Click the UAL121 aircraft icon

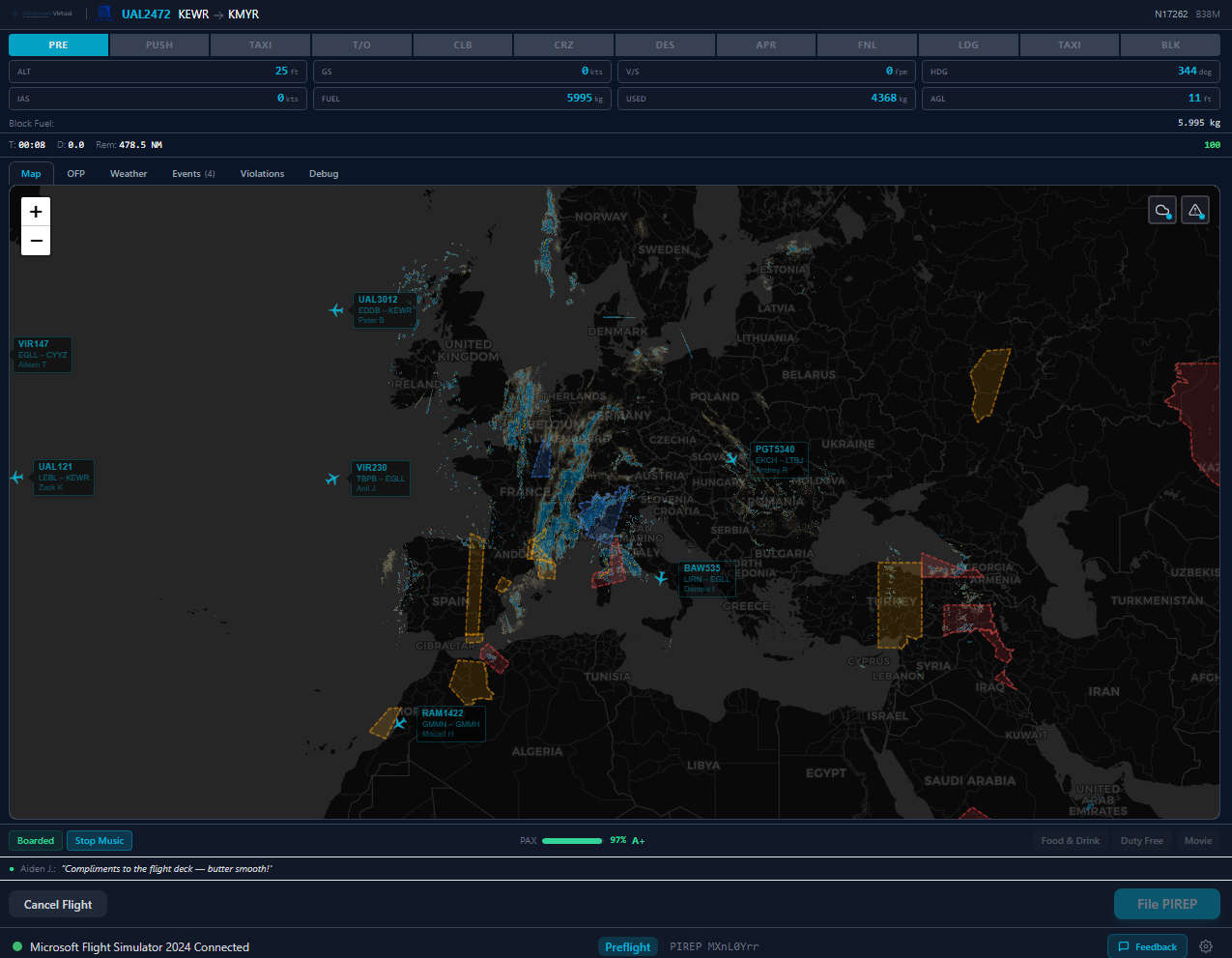click(x=16, y=478)
